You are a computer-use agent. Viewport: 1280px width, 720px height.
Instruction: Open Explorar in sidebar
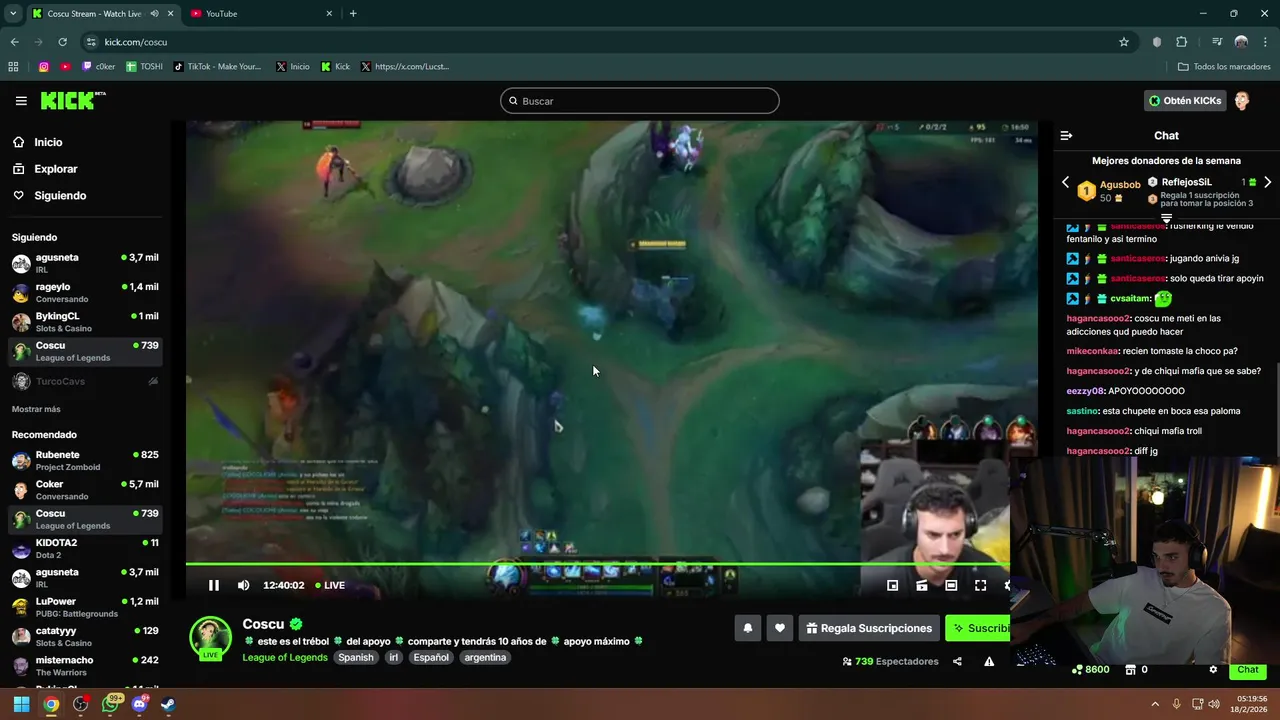coord(45,169)
